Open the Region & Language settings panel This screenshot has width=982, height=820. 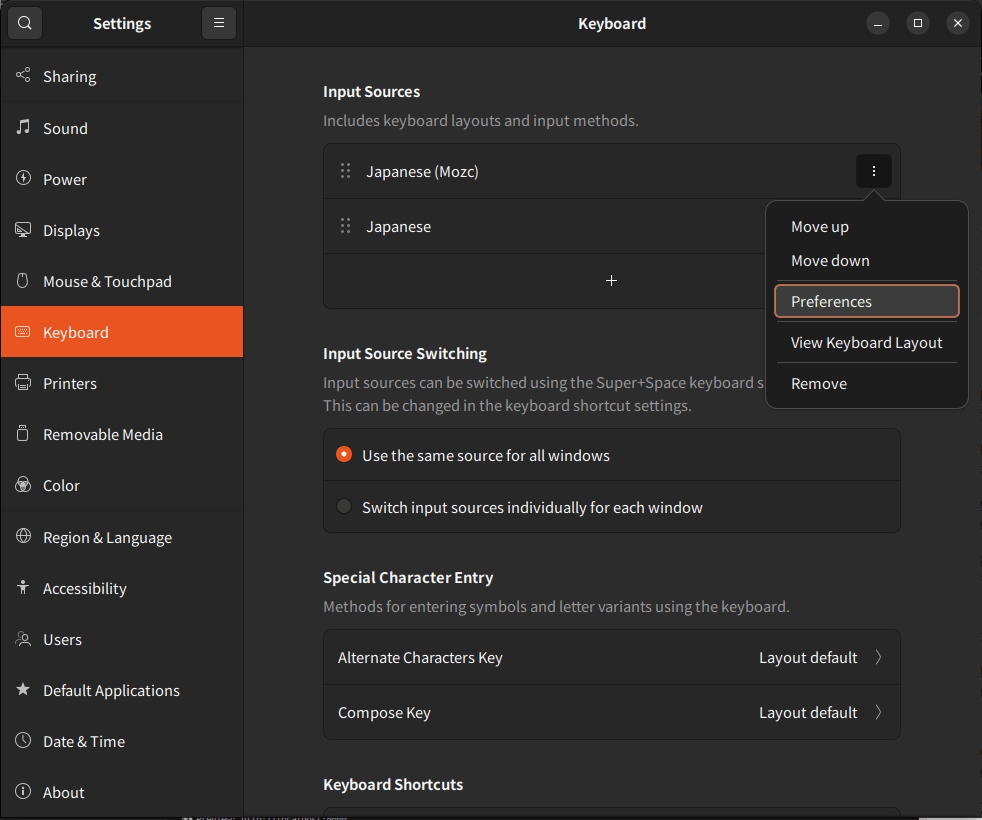pyautogui.click(x=107, y=537)
